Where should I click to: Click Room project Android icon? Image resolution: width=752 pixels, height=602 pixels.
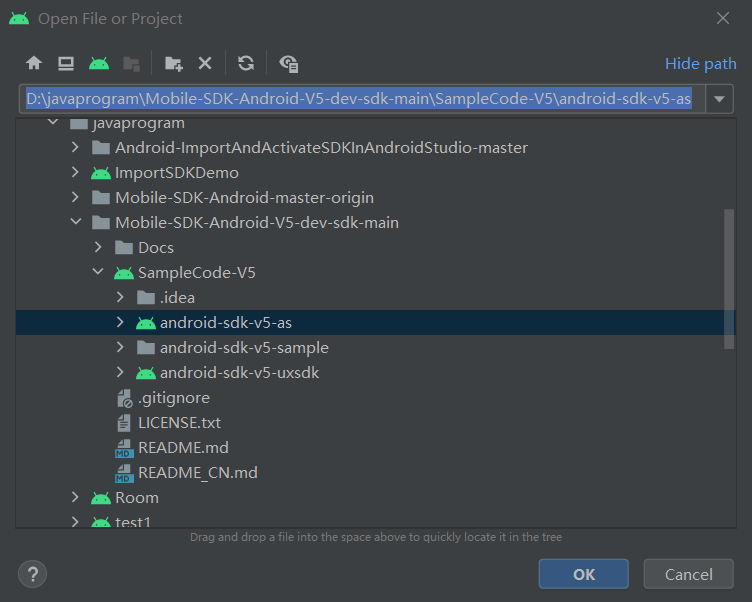point(101,498)
